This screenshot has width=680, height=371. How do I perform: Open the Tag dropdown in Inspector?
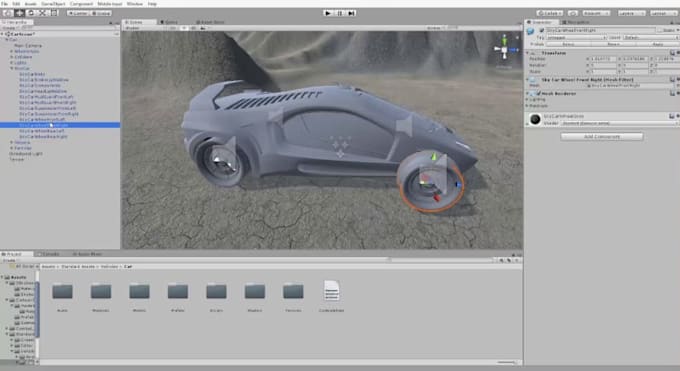tap(576, 38)
